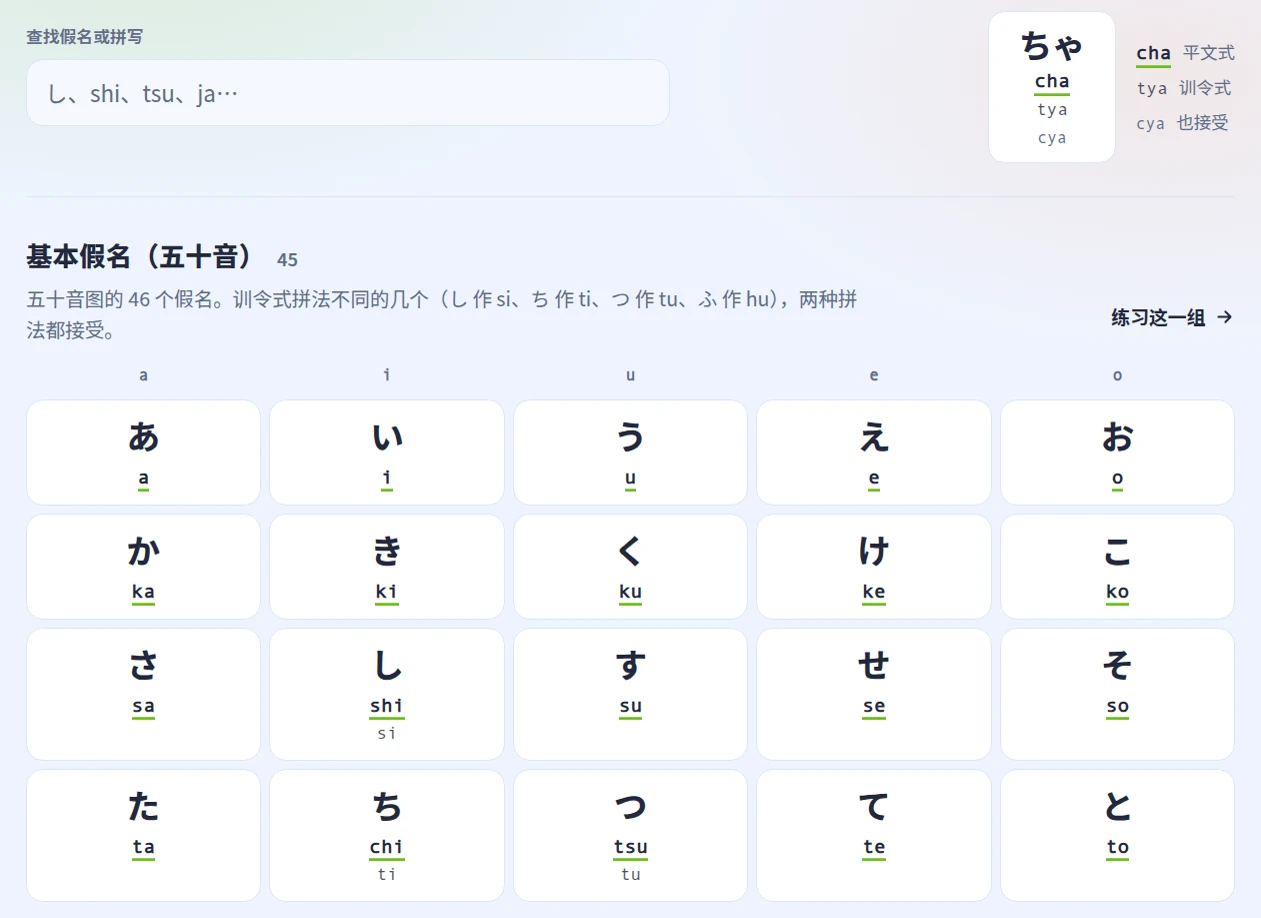Click 'cya' in the legend list
Screen dimensions: 1261x918
(x=1151, y=124)
